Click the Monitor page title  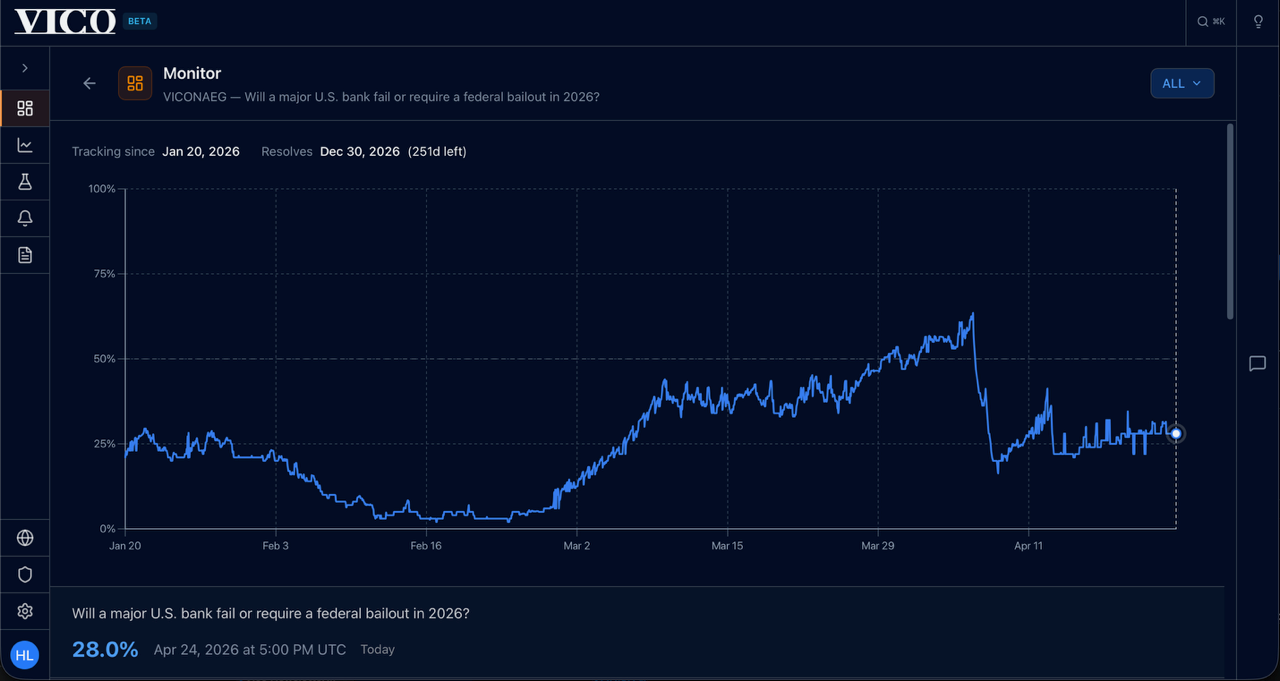coord(192,73)
